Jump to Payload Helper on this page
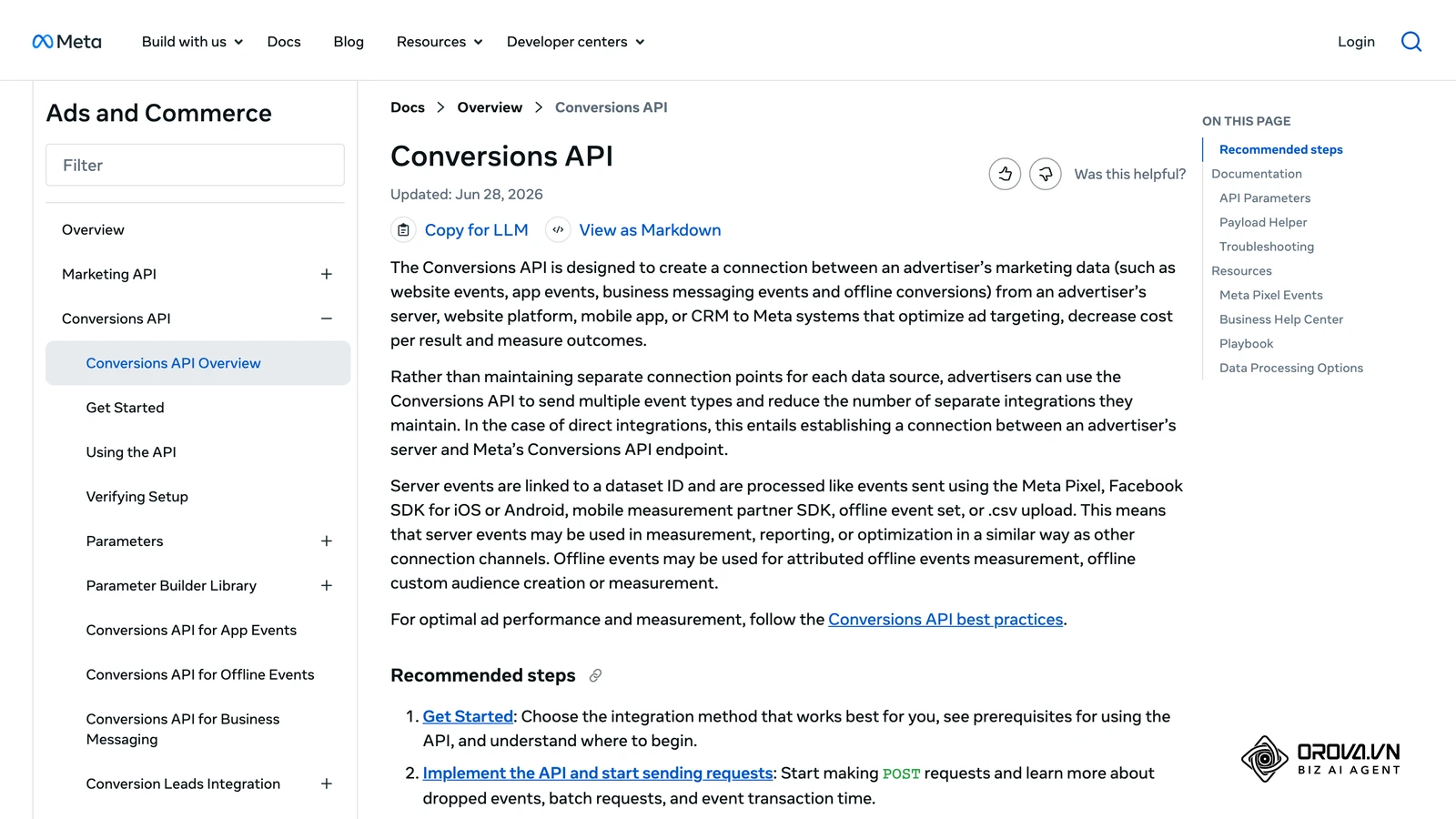This screenshot has width=1456, height=819. coord(1263,222)
